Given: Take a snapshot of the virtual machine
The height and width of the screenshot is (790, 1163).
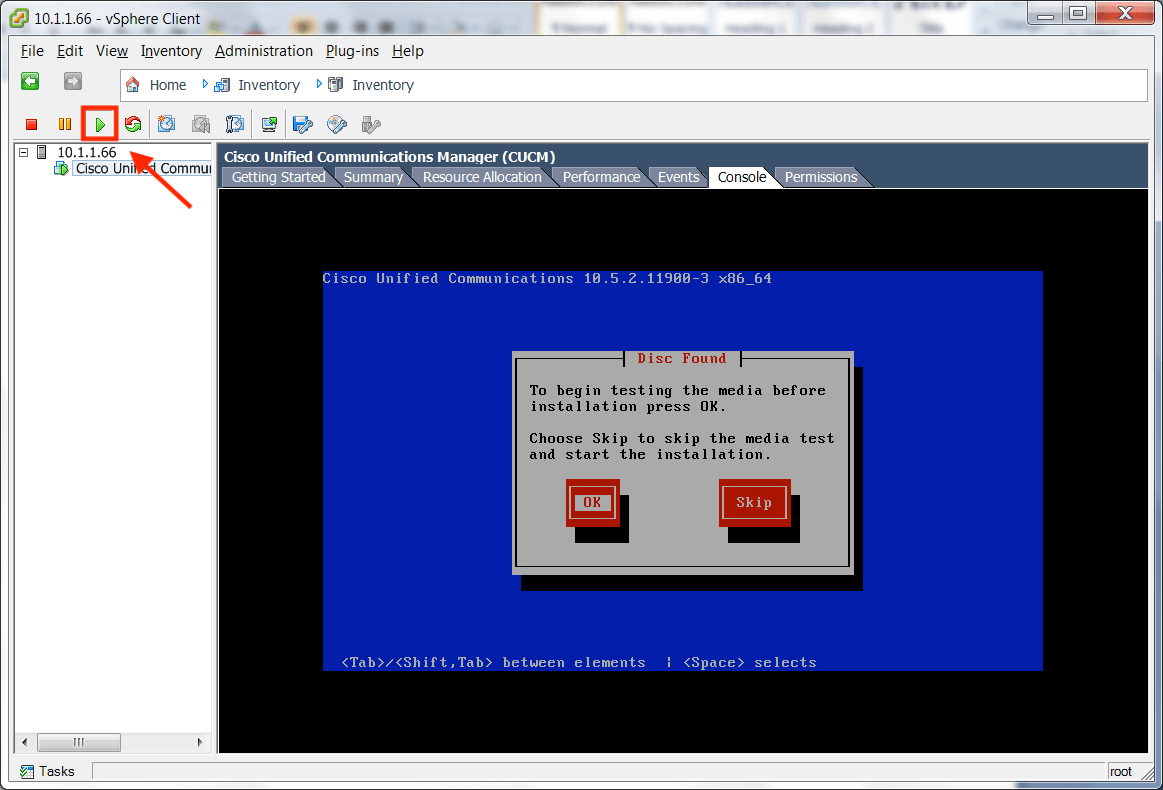Looking at the screenshot, I should [x=166, y=124].
